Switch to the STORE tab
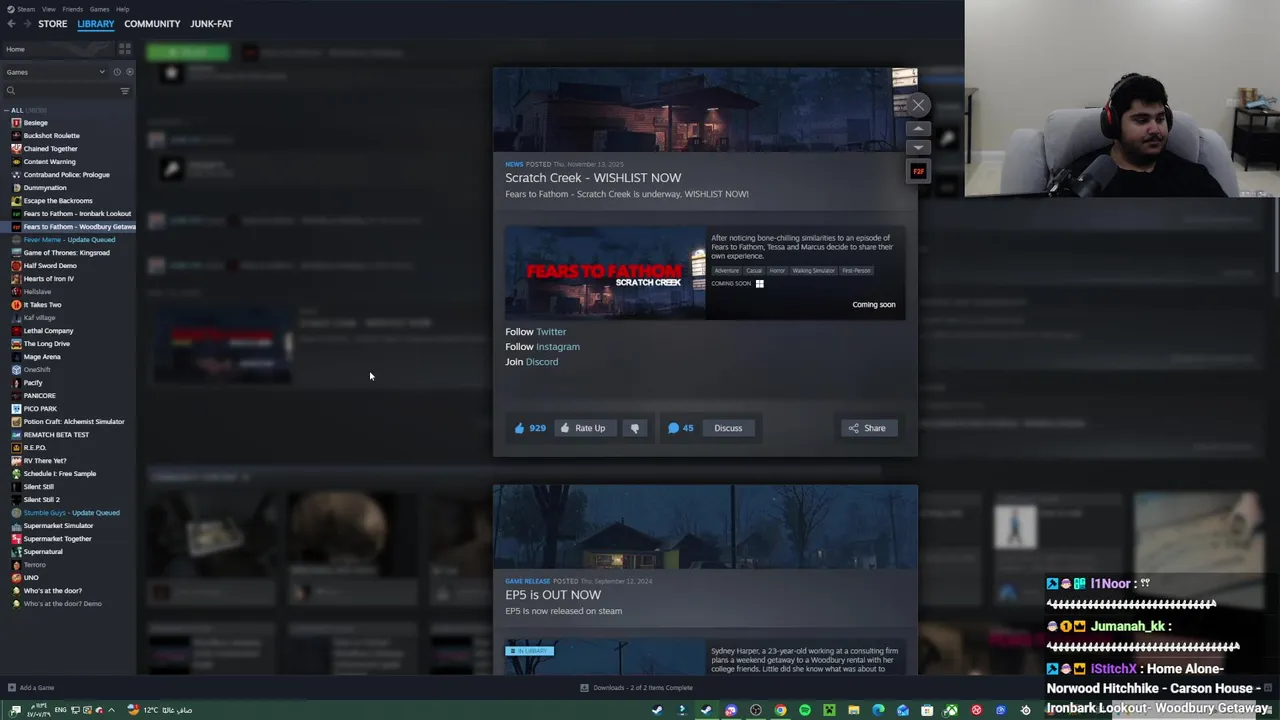The height and width of the screenshot is (720, 1280). click(53, 24)
